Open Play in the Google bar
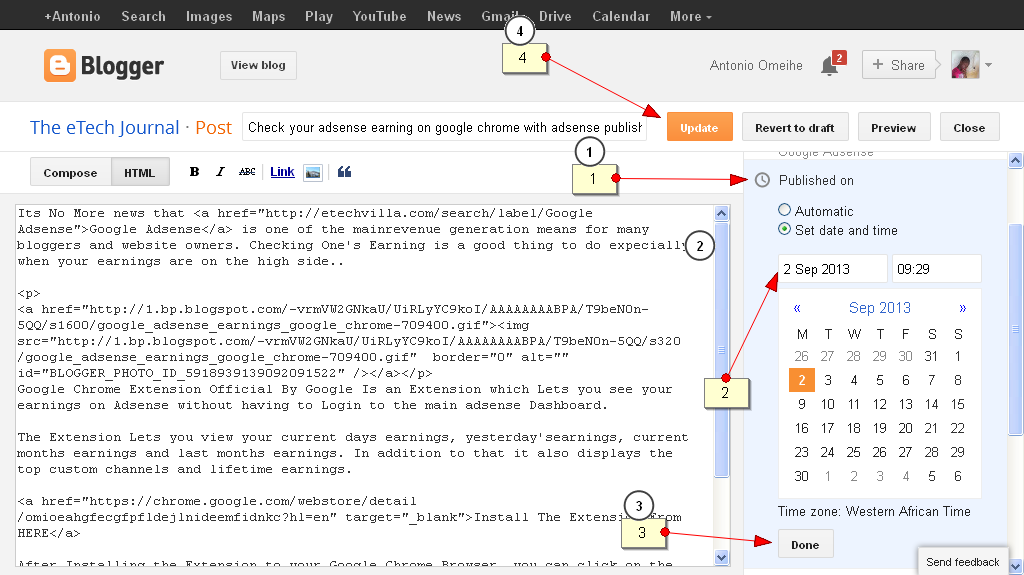1024x575 pixels. (x=319, y=16)
